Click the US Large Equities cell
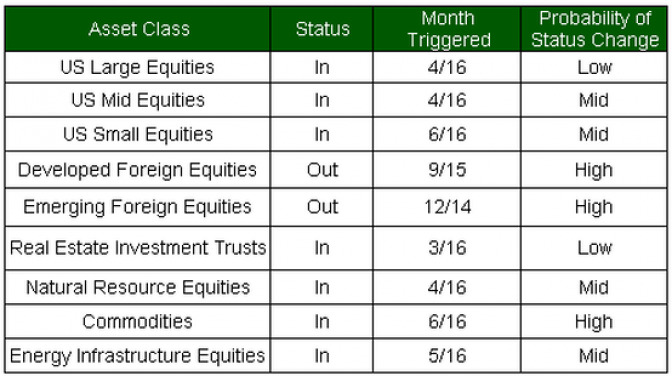This screenshot has width=672, height=376. pyautogui.click(x=138, y=67)
